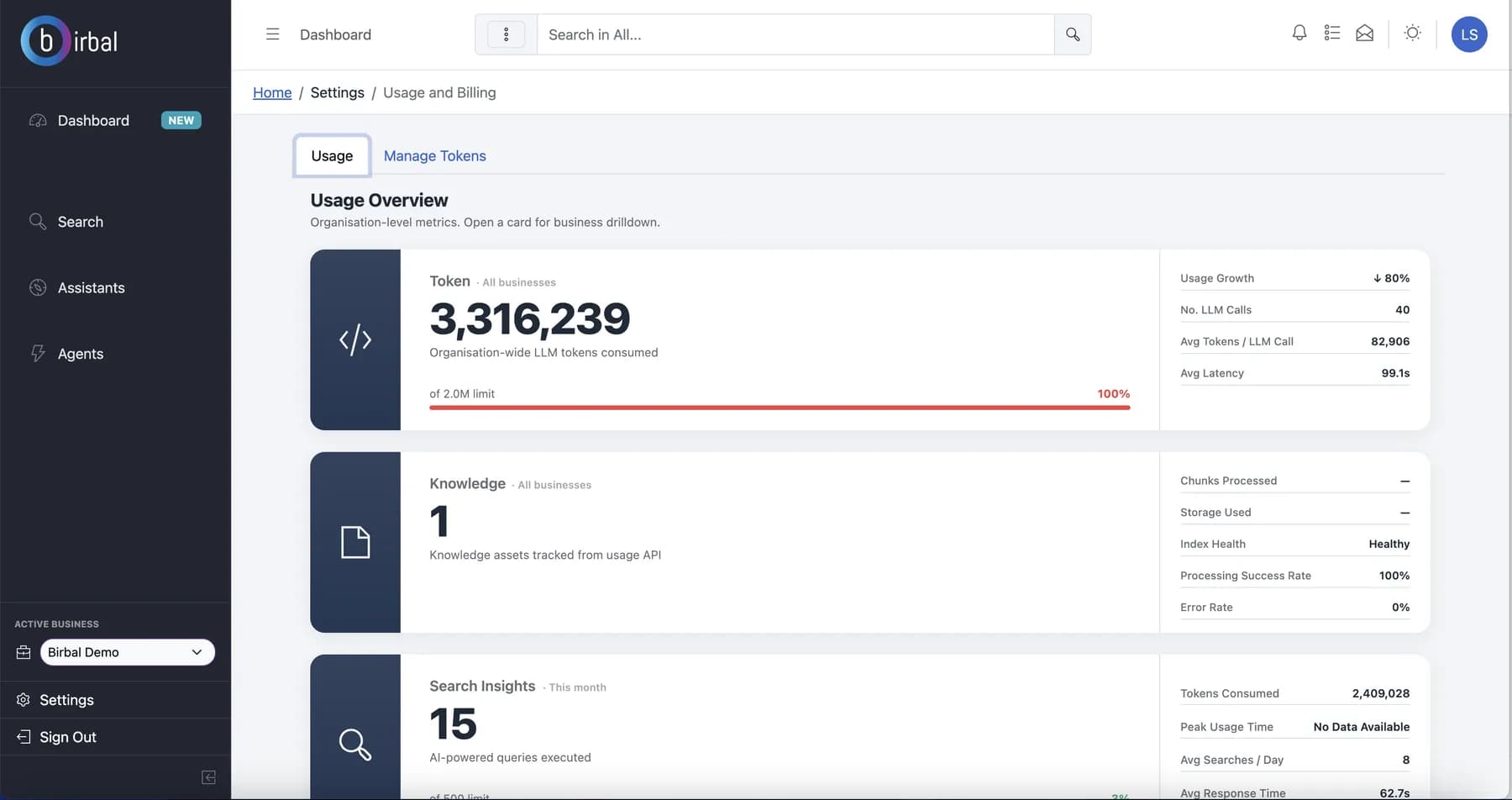Click the Token heading on the card
1512x800 pixels.
(449, 282)
